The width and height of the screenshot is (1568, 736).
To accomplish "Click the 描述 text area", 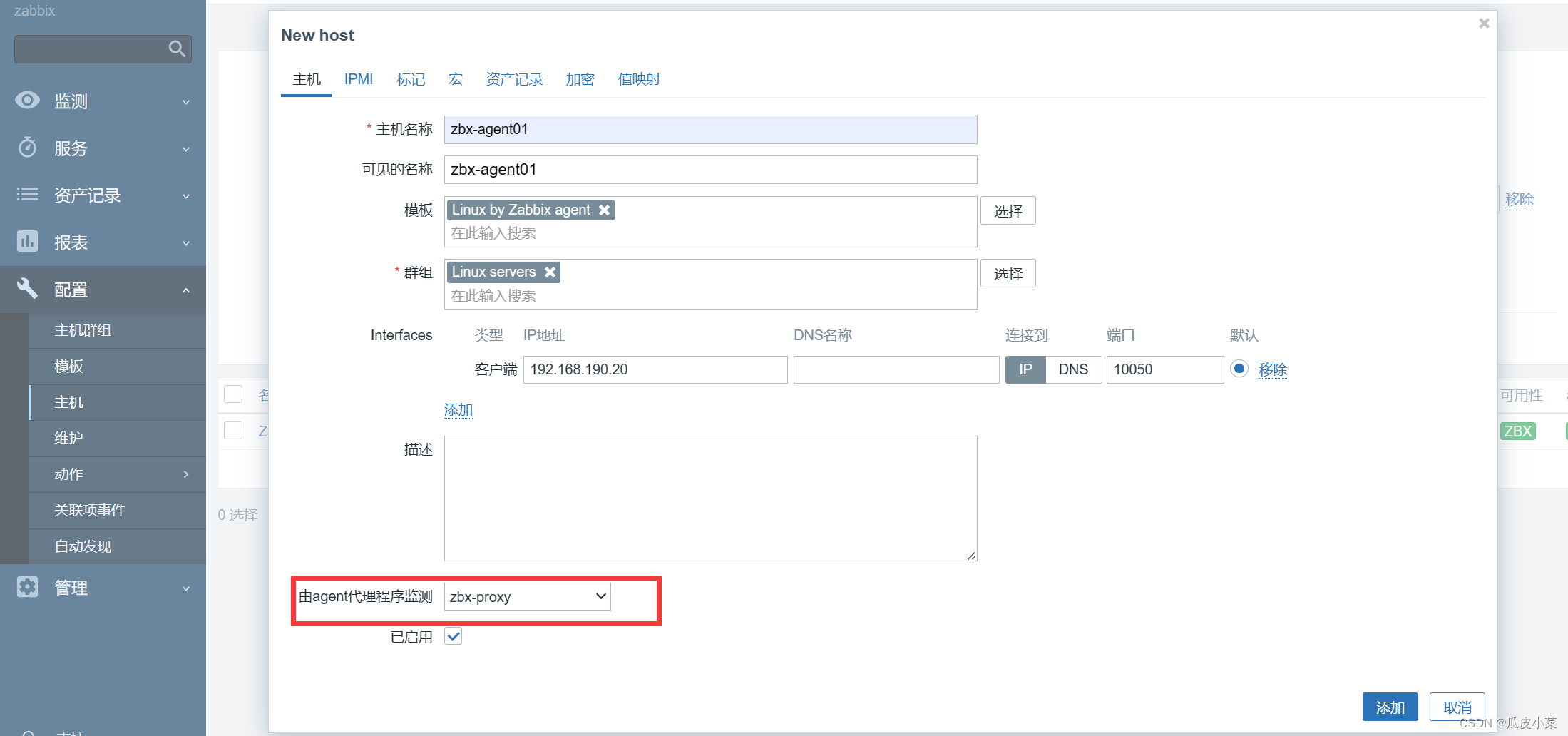I will coord(710,499).
